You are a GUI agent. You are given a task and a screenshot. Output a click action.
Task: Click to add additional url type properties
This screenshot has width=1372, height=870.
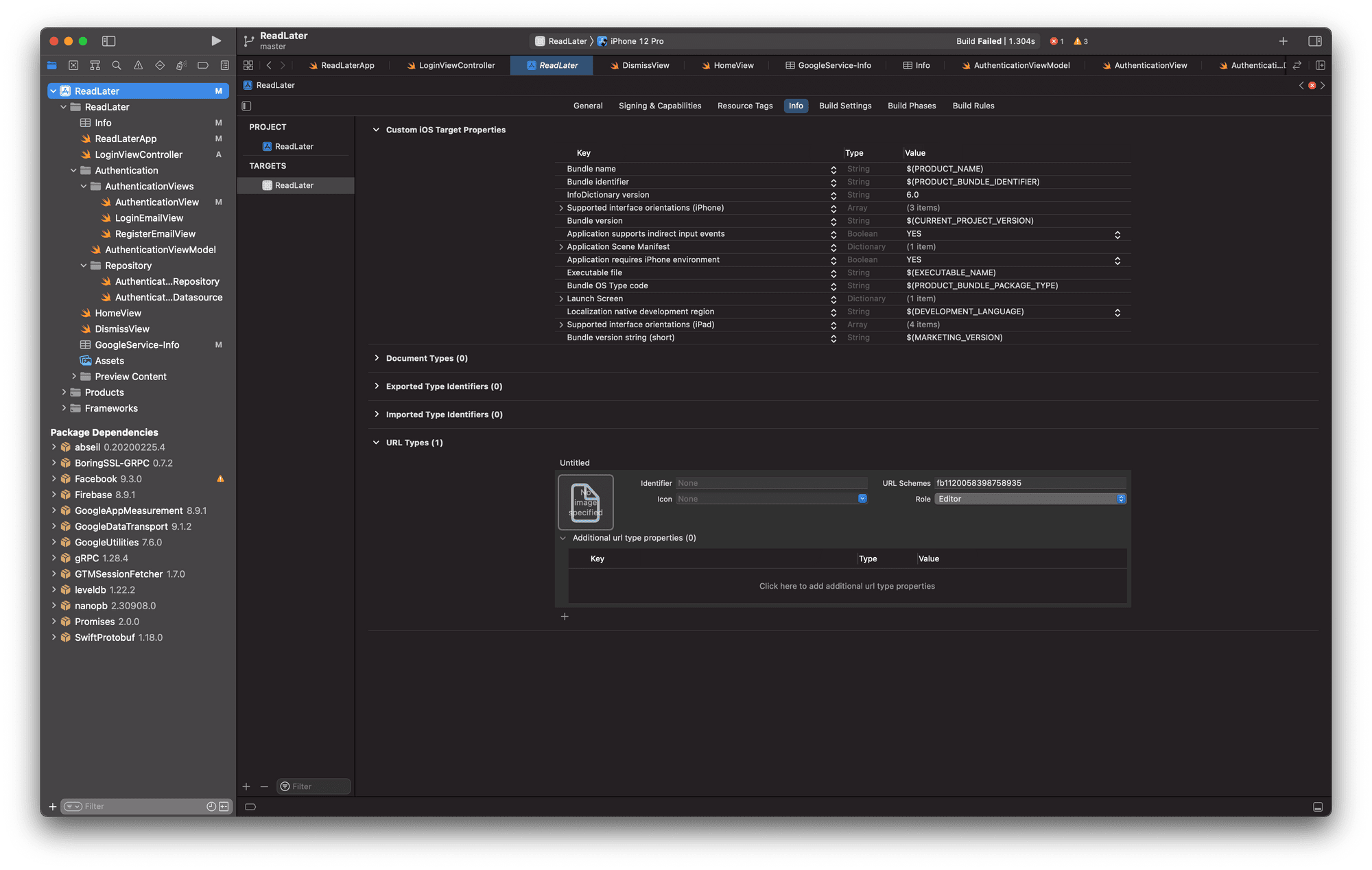click(x=847, y=586)
